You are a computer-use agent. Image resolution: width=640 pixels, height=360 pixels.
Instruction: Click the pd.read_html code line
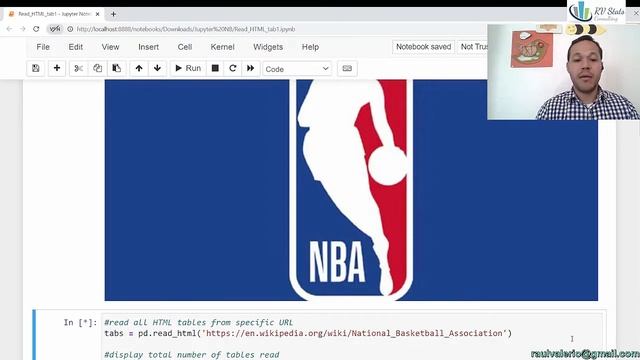pyautogui.click(x=308, y=333)
